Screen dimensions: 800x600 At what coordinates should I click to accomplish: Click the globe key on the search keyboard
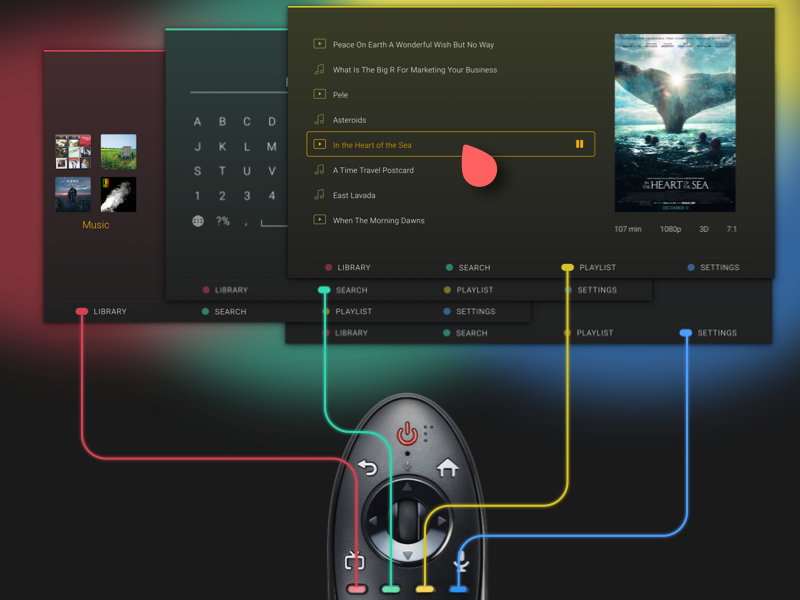point(197,220)
